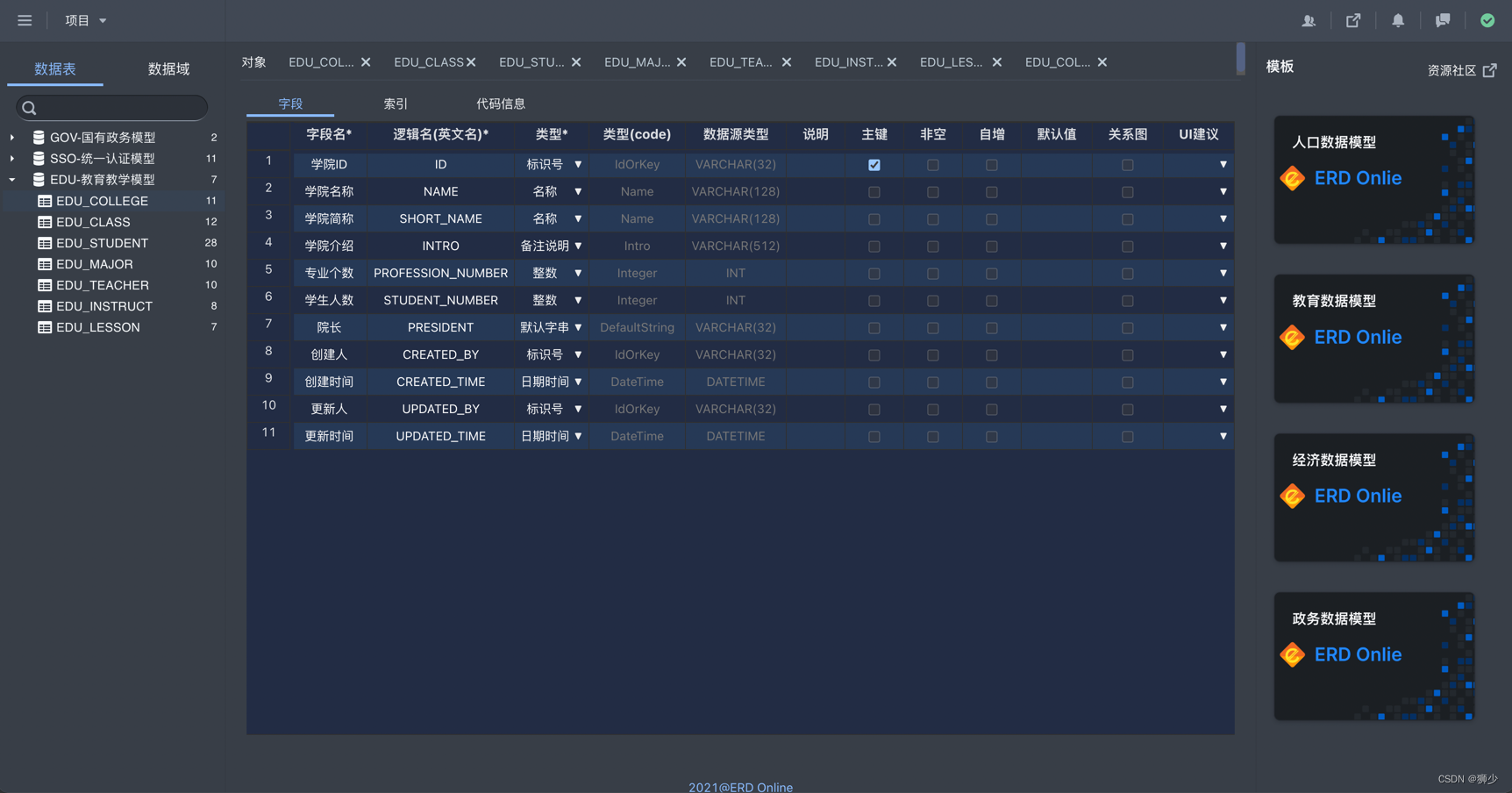Expand the SSO-统一认证模型 tree node
The image size is (1512, 793).
point(12,158)
